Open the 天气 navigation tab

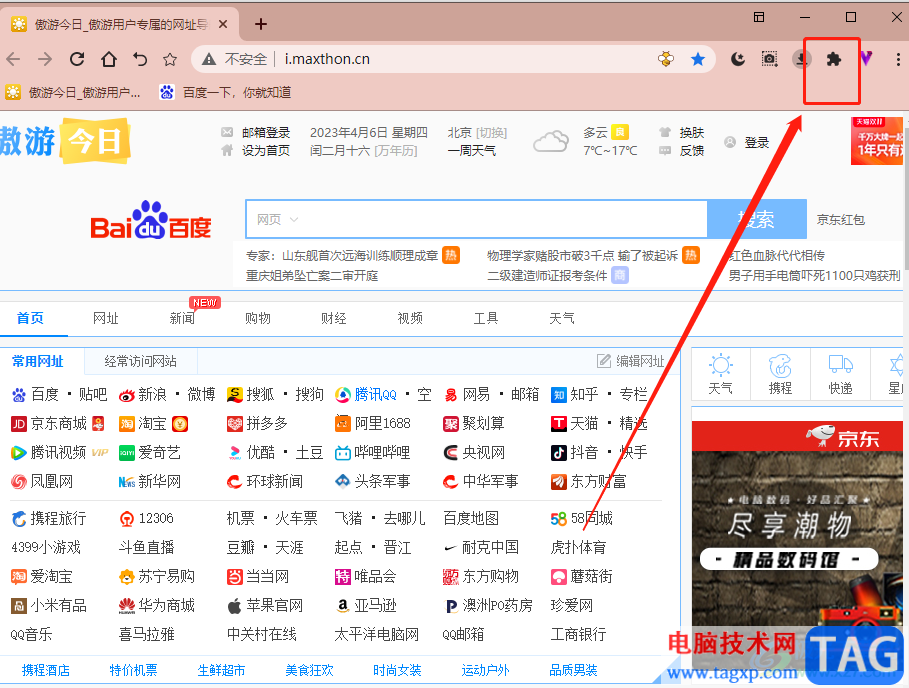[562, 318]
